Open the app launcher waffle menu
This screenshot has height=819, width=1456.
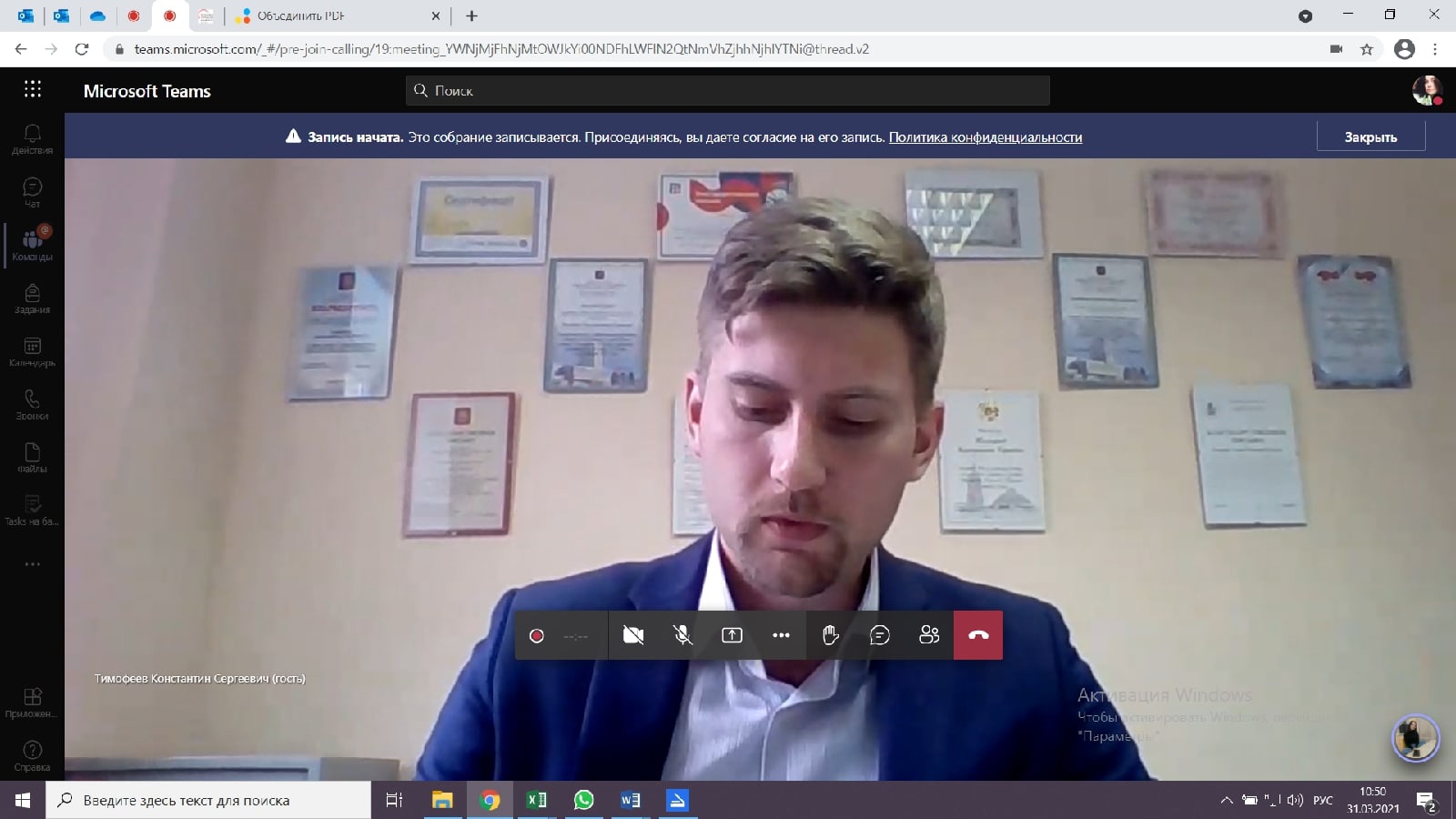(33, 89)
